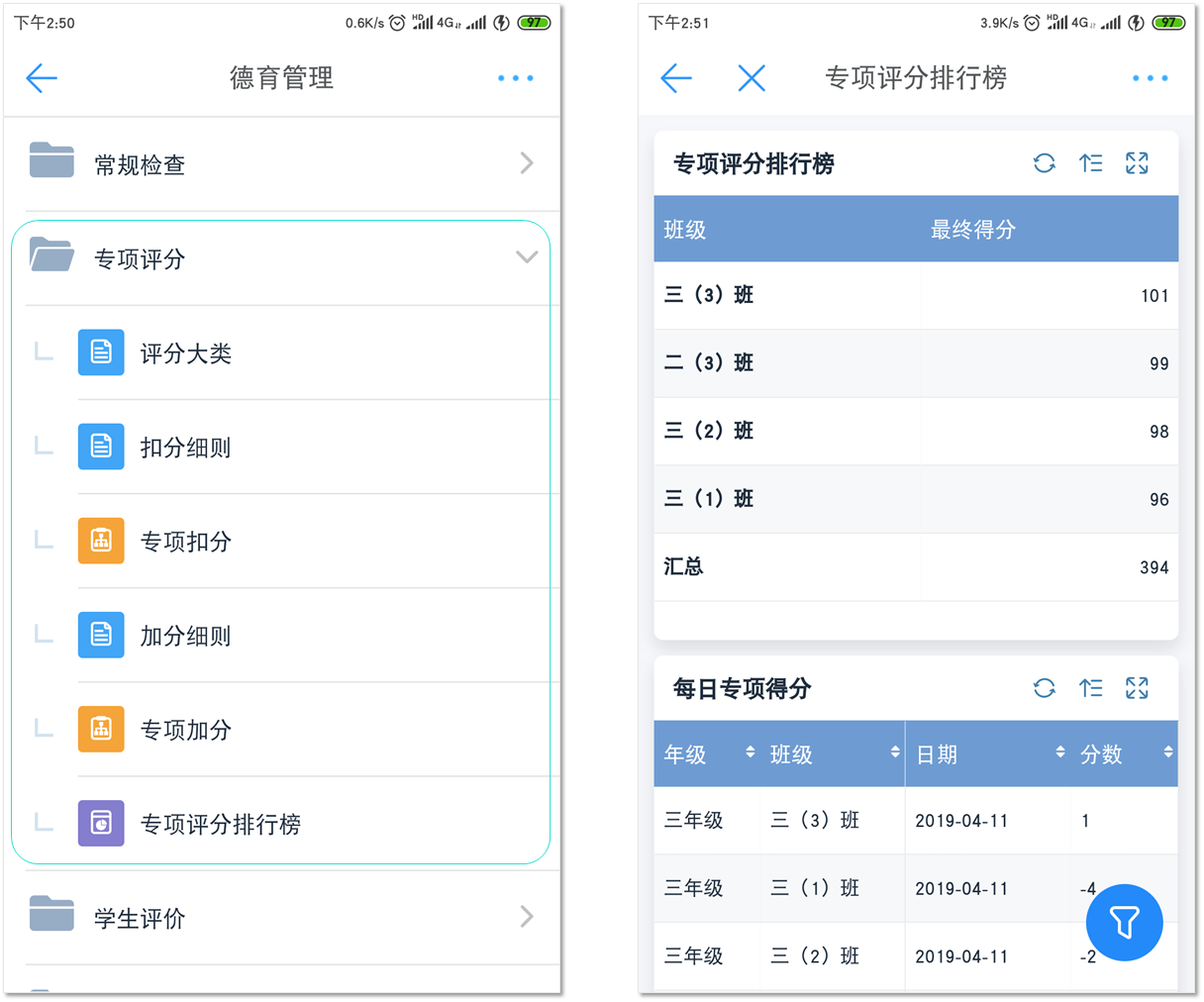Viewport: 1204px width, 1002px height.
Task: Close the 专项评分排行榜 page with X
Action: (752, 78)
